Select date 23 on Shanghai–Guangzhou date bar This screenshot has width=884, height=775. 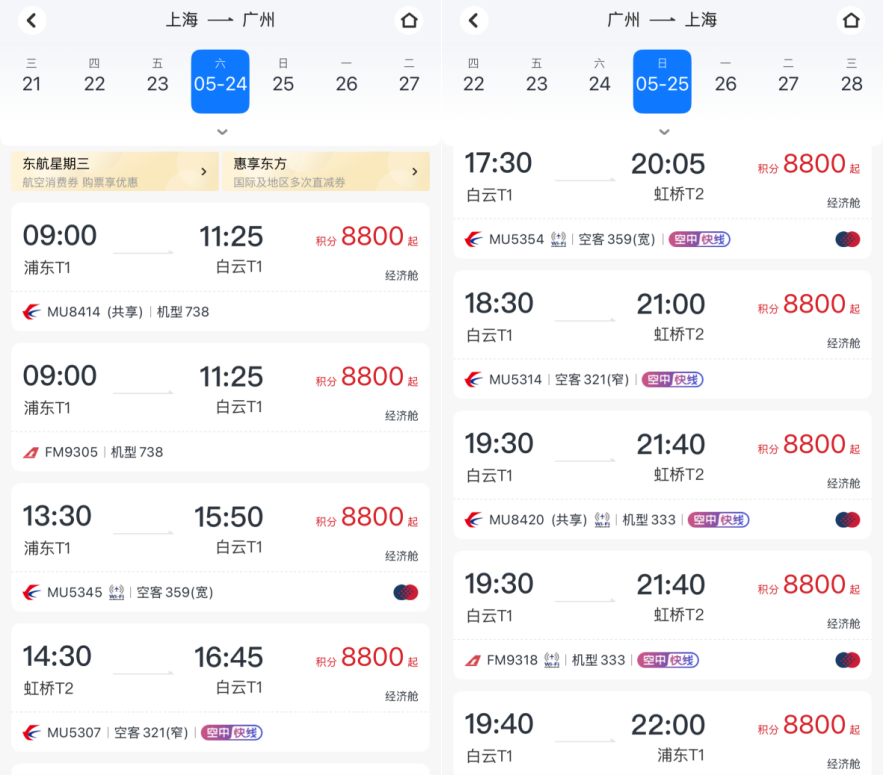[157, 76]
